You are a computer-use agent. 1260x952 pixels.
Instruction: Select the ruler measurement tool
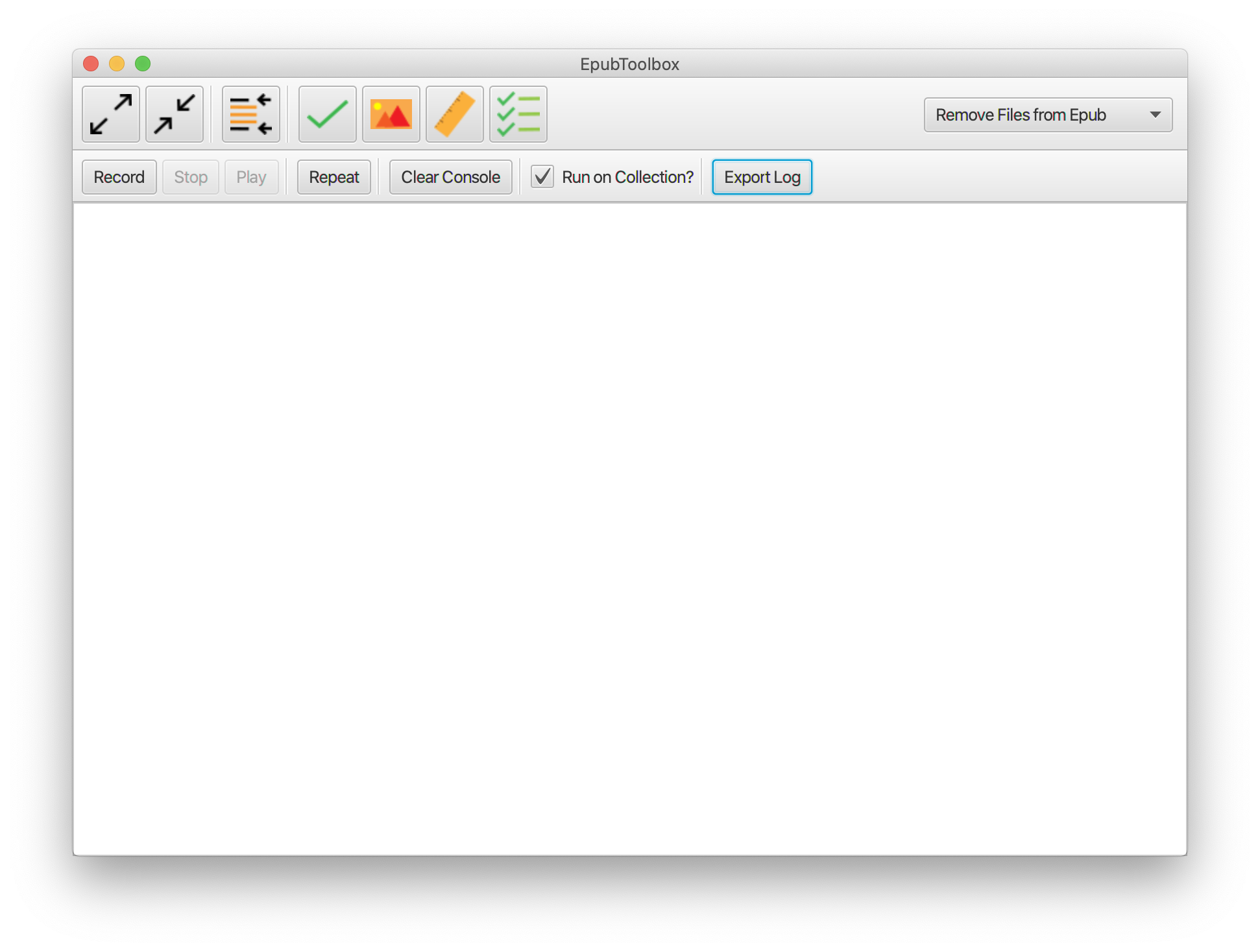[x=454, y=114]
